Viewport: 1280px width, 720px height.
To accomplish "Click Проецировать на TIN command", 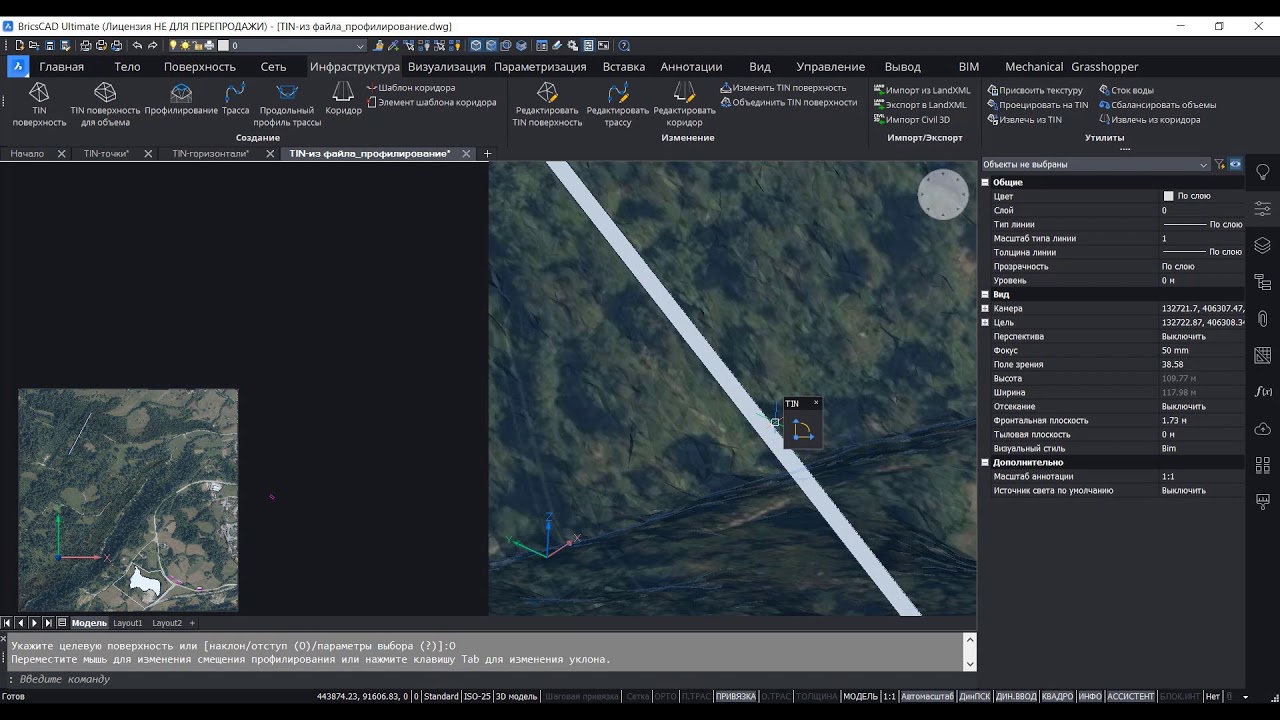I will (1038, 105).
